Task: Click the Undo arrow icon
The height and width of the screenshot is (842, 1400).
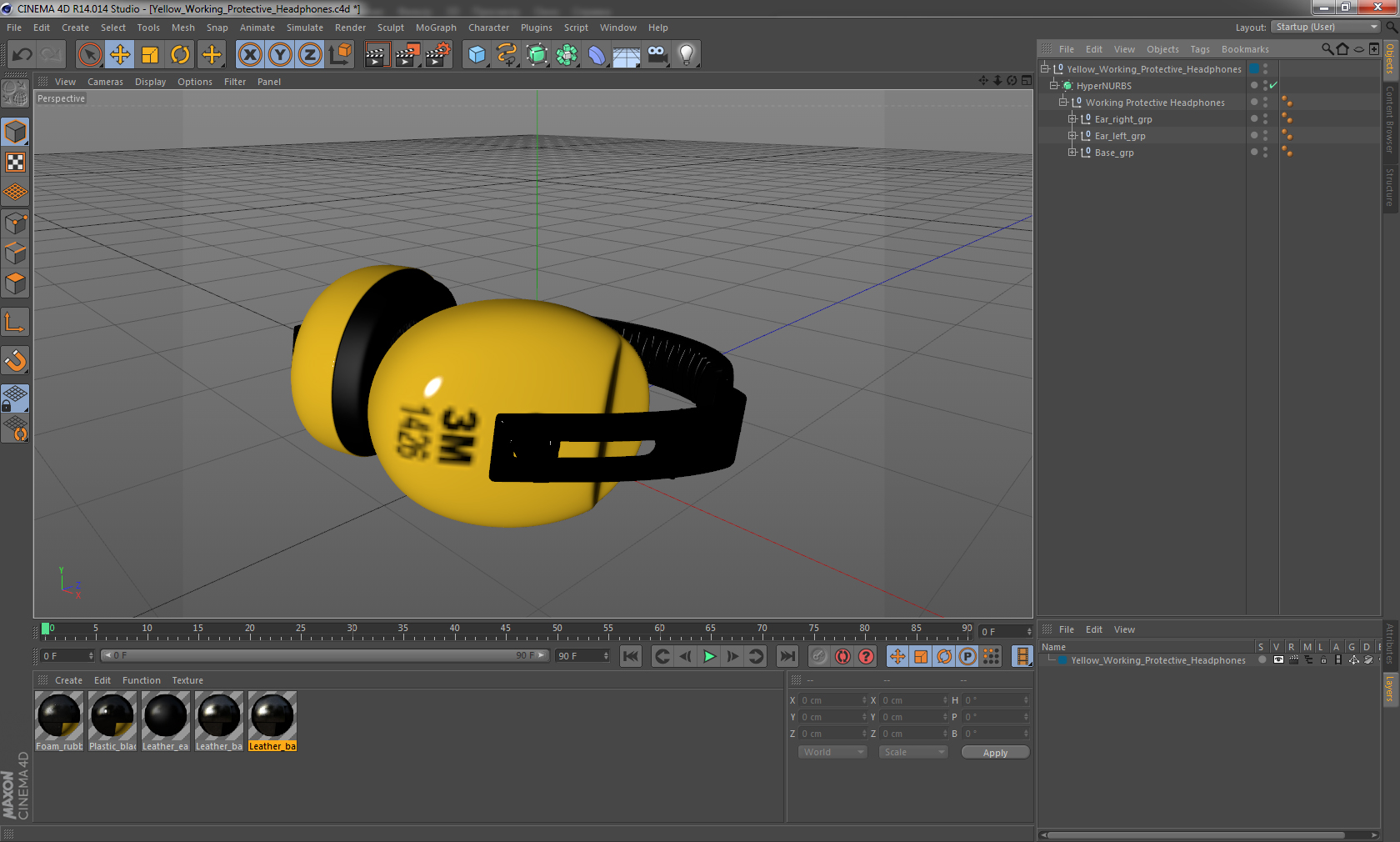Action: click(x=22, y=55)
